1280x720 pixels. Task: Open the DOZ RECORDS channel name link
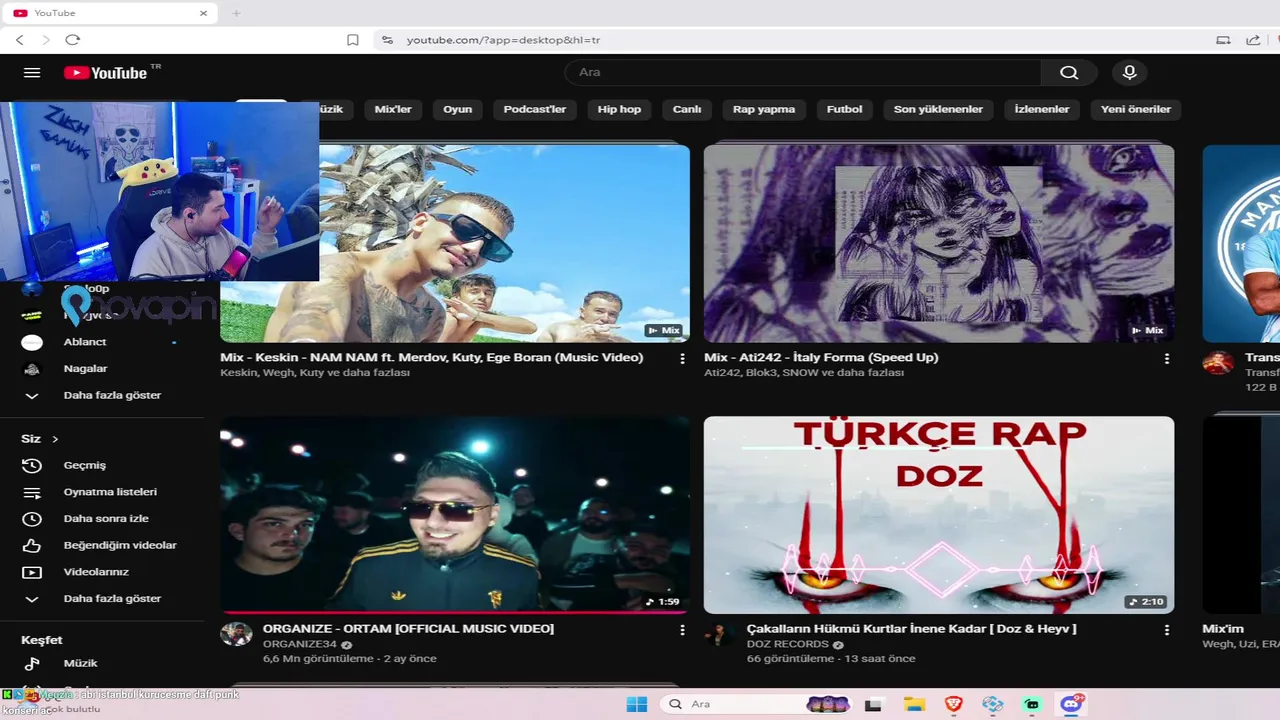788,644
